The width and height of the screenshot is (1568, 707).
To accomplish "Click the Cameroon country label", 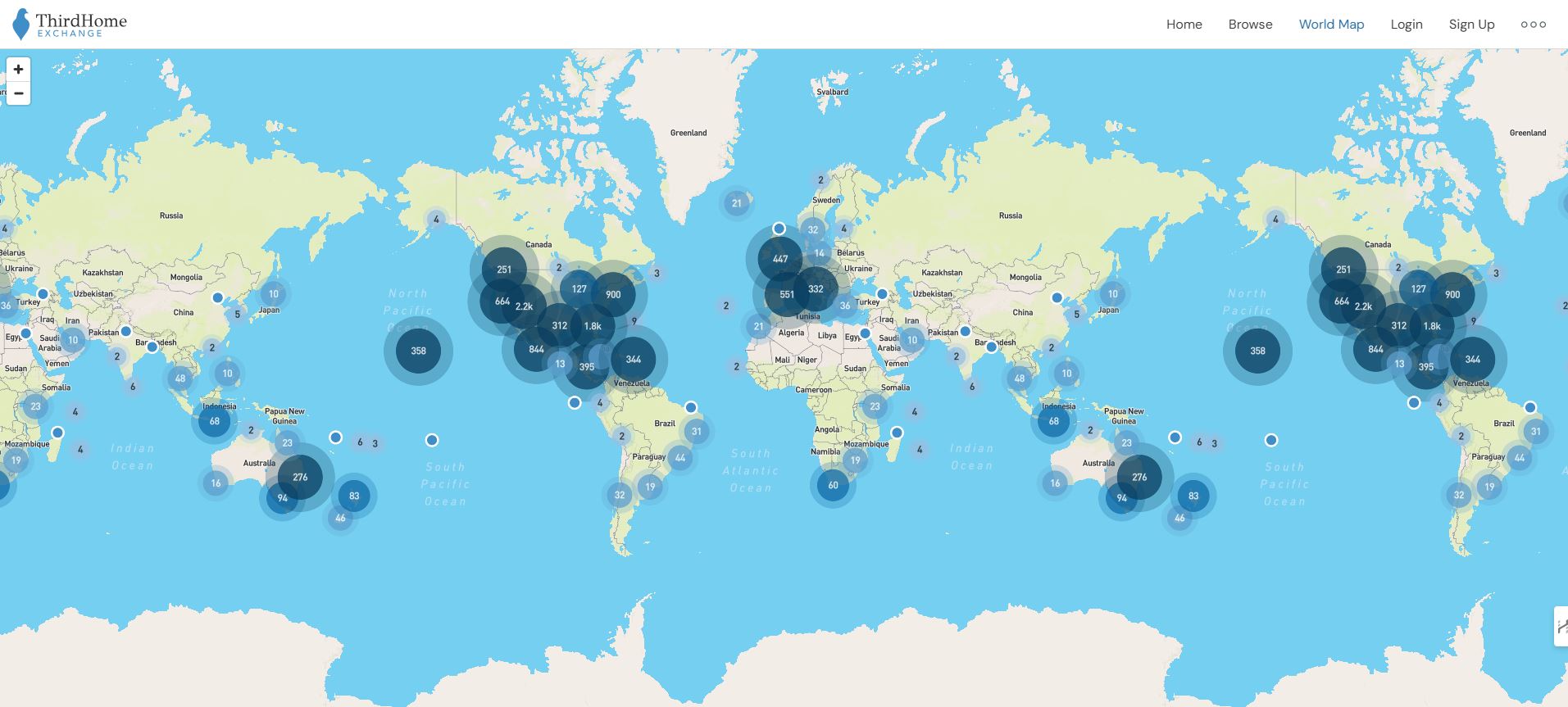I will [813, 390].
